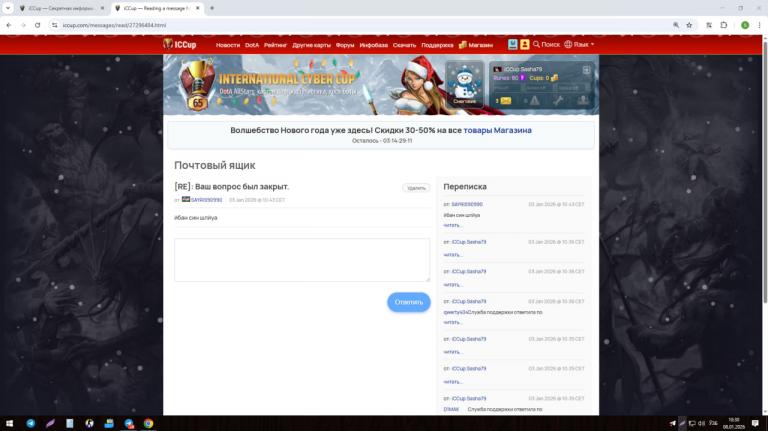768x431 pixels.
Task: Click the Удалить delete button
Action: click(416, 188)
